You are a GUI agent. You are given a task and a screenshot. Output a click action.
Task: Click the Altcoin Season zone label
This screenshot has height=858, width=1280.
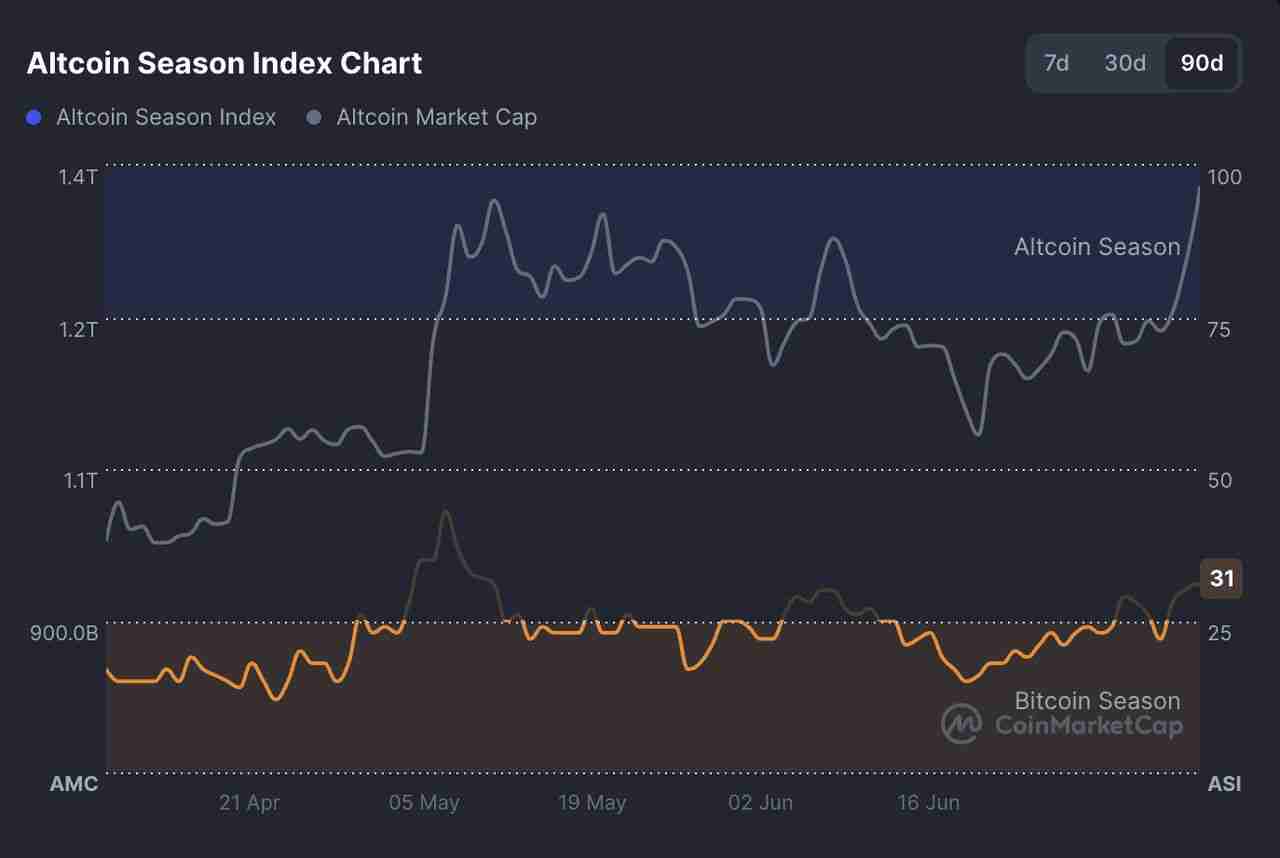1096,246
